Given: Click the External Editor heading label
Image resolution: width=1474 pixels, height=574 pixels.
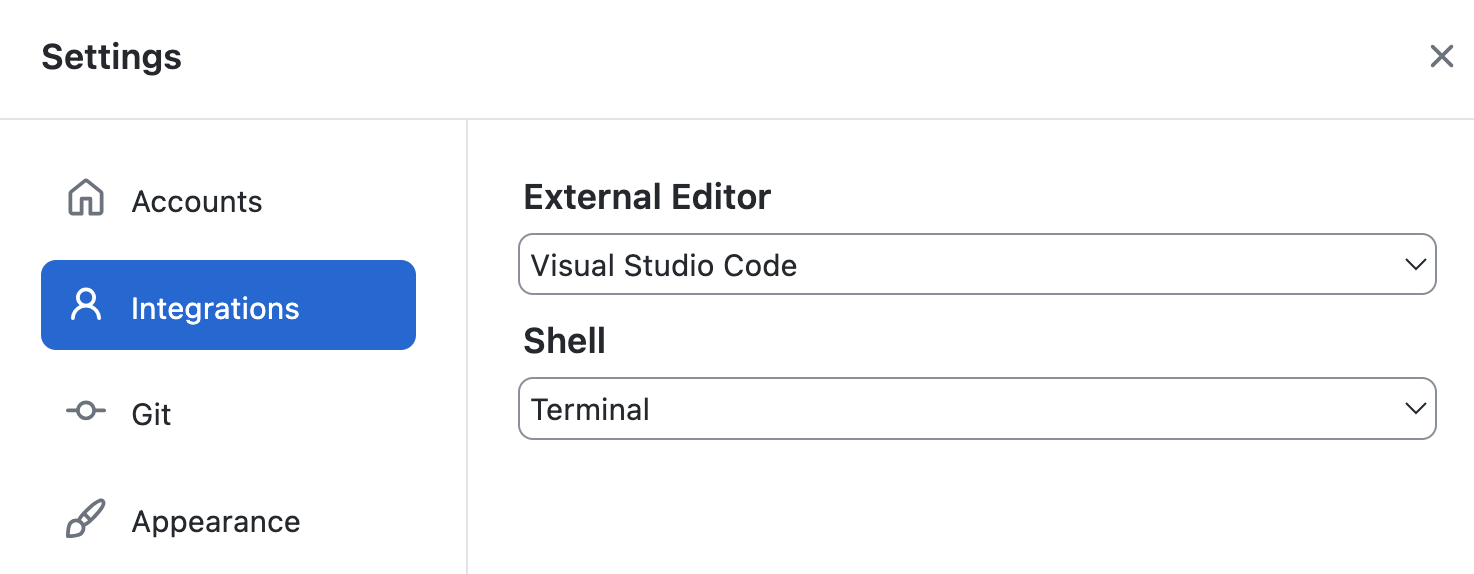Looking at the screenshot, I should click(647, 197).
